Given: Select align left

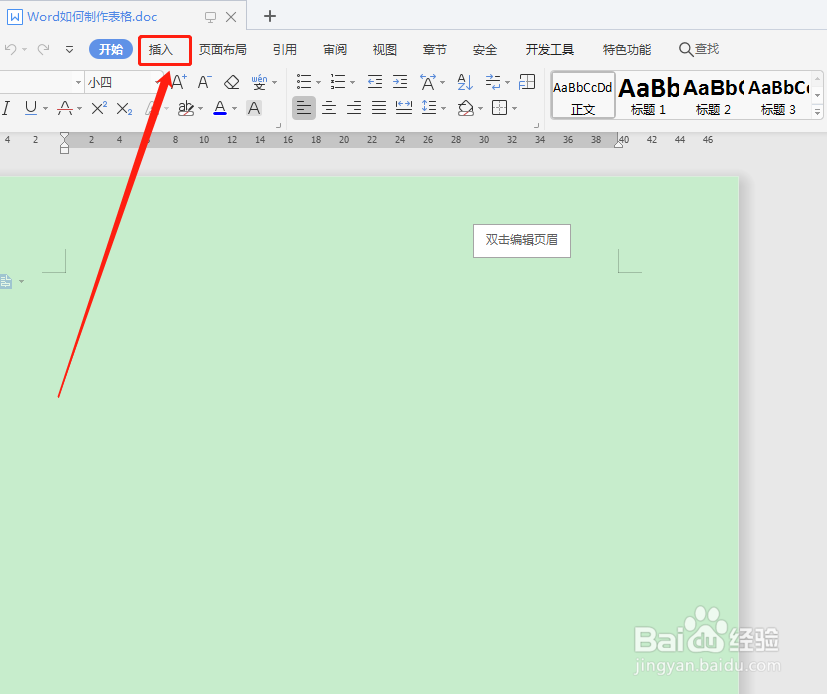Looking at the screenshot, I should 304,108.
